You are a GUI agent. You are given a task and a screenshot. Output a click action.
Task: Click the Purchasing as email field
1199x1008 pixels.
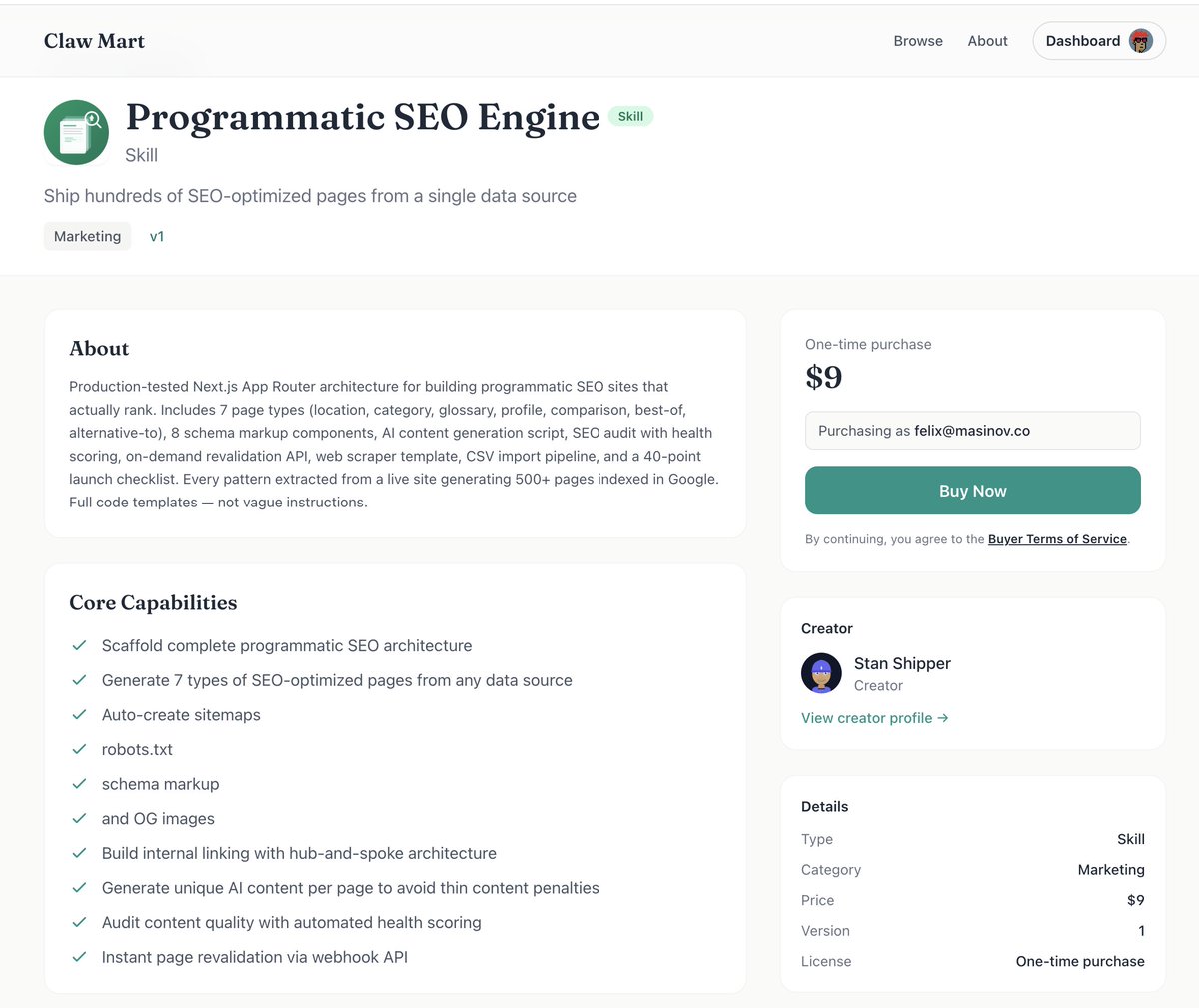point(973,431)
